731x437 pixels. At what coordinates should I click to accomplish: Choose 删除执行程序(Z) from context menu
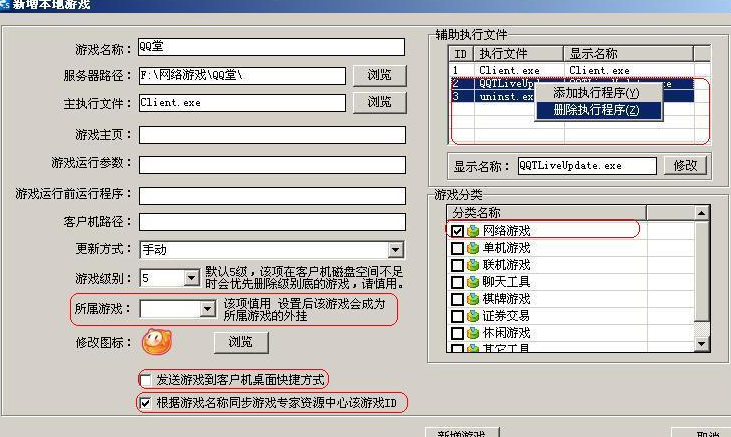pos(598,110)
